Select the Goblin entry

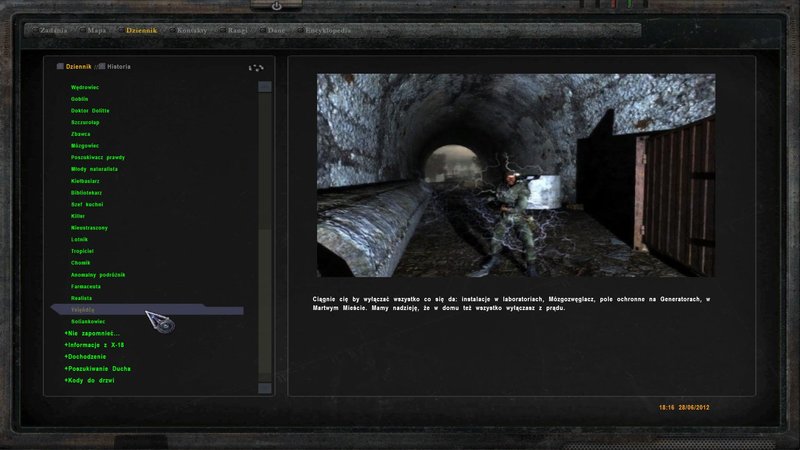[x=80, y=99]
